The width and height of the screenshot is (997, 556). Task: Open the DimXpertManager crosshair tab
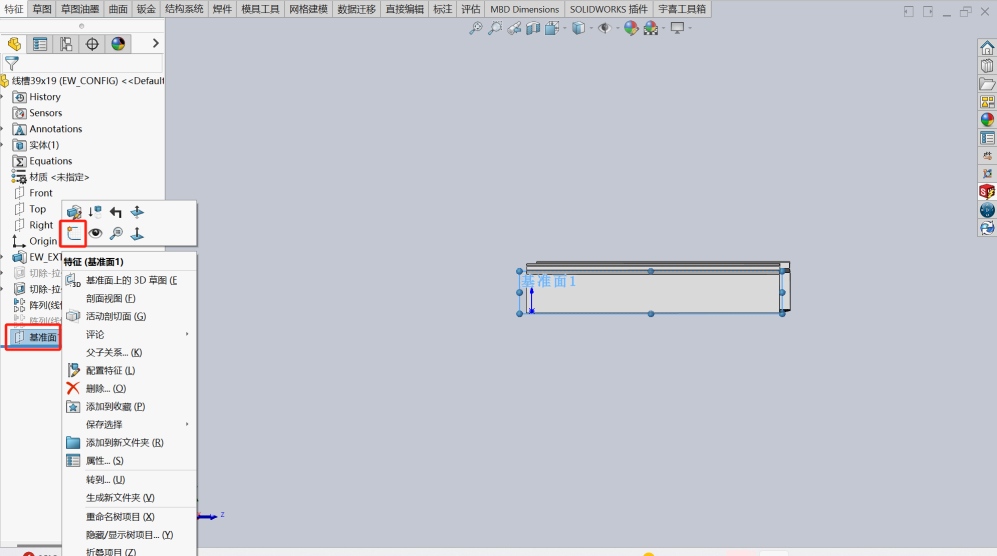[92, 44]
